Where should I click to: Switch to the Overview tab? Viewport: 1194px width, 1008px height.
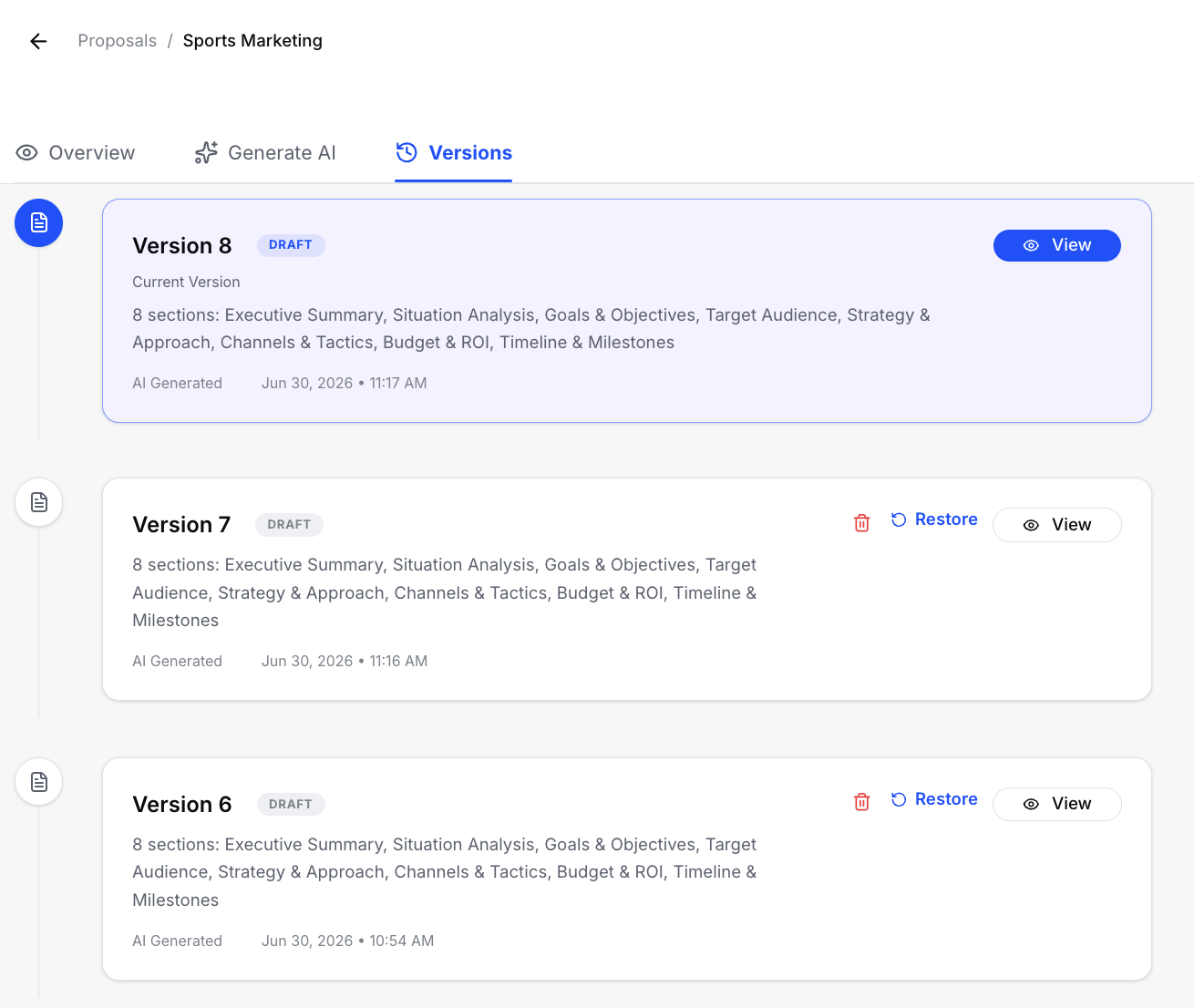(76, 153)
